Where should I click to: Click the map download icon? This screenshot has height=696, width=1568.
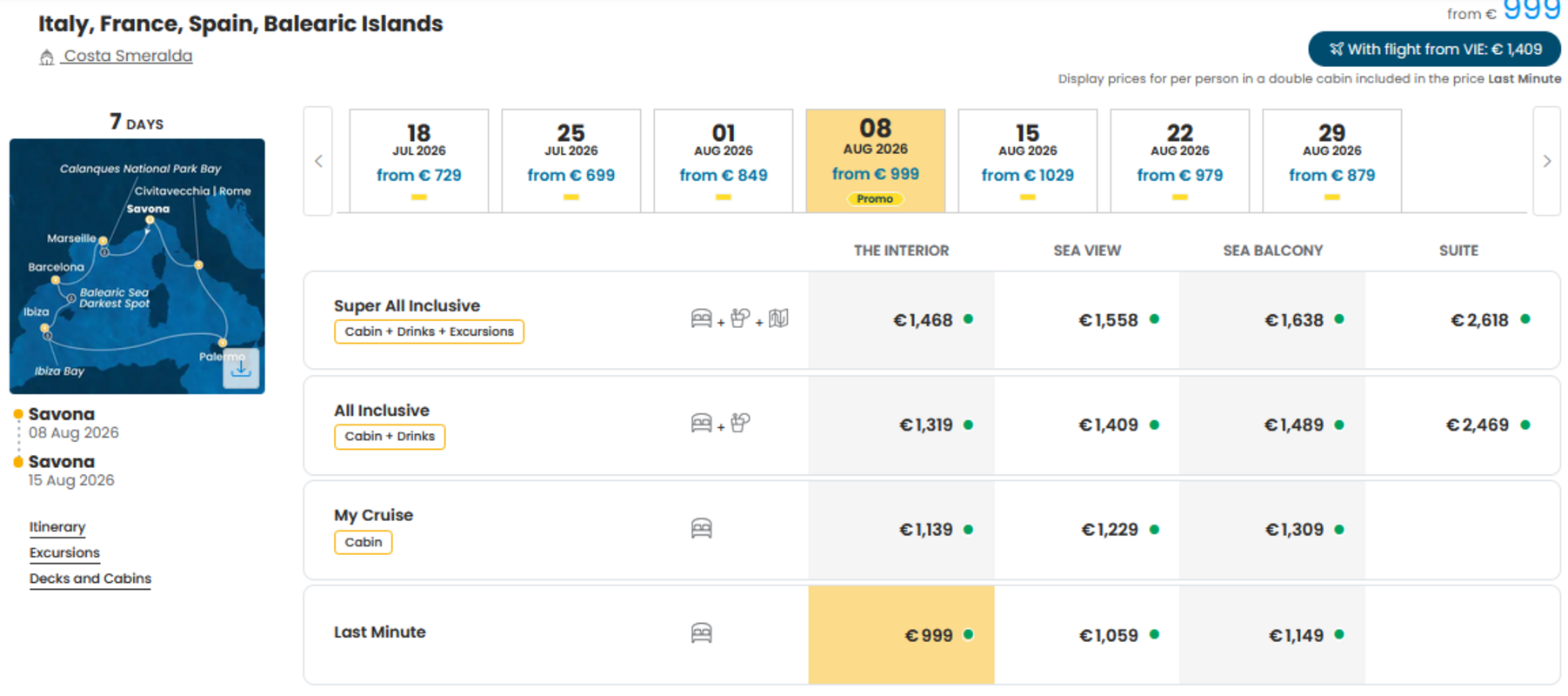coord(241,368)
